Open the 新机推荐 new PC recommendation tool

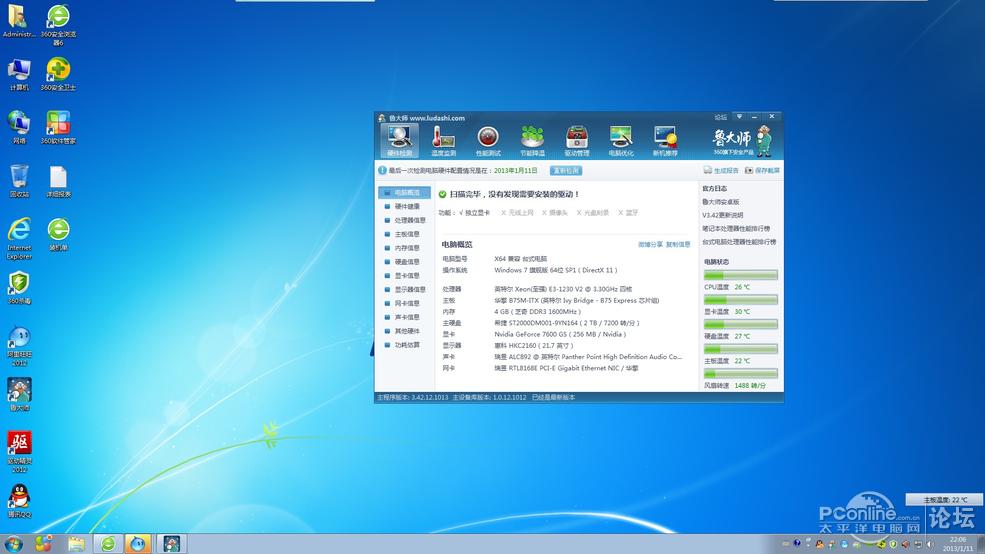[665, 140]
